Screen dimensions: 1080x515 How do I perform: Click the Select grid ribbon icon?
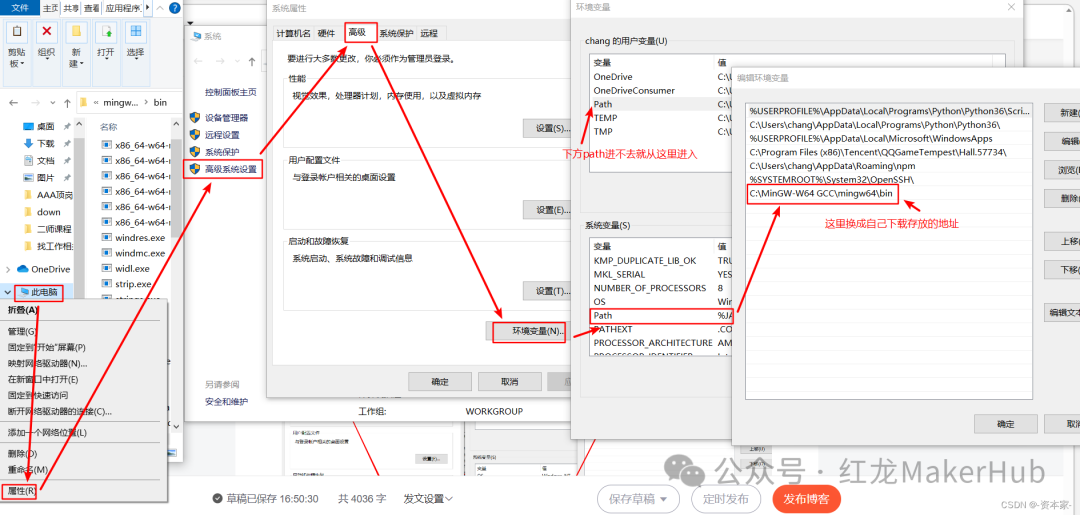click(x=136, y=31)
